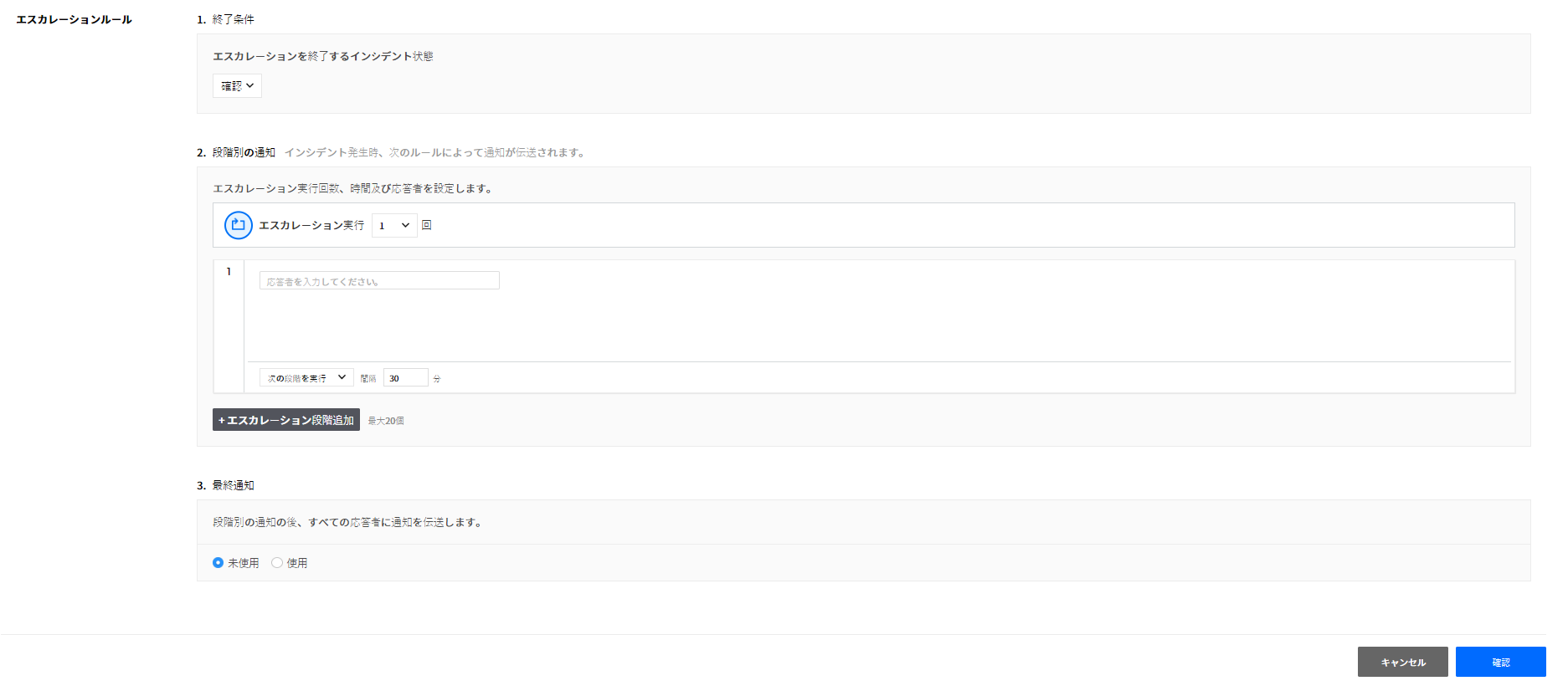Select the 未使用 radio button
Viewport: 1568px width, 686px height.
click(x=218, y=563)
